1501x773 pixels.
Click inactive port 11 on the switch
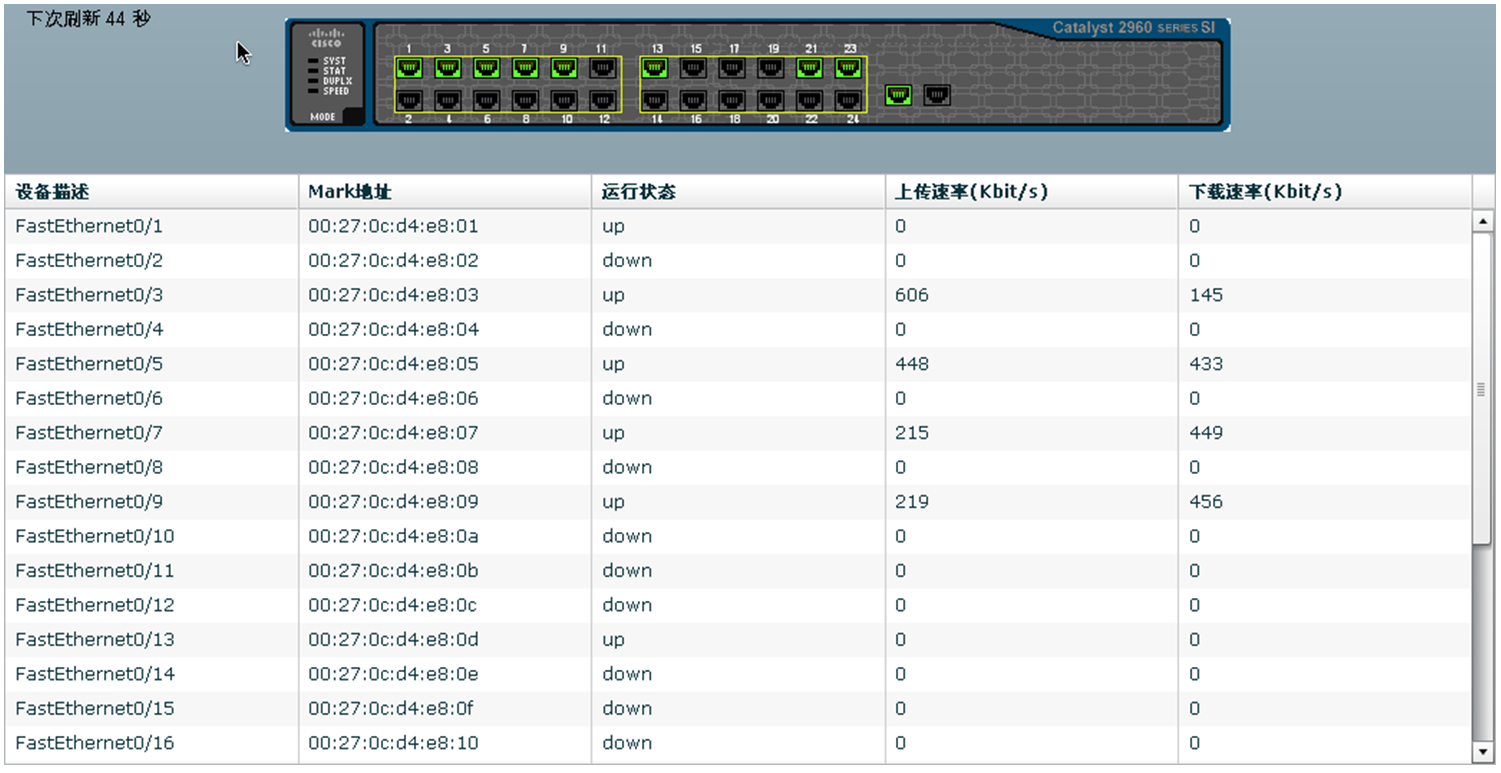click(601, 68)
